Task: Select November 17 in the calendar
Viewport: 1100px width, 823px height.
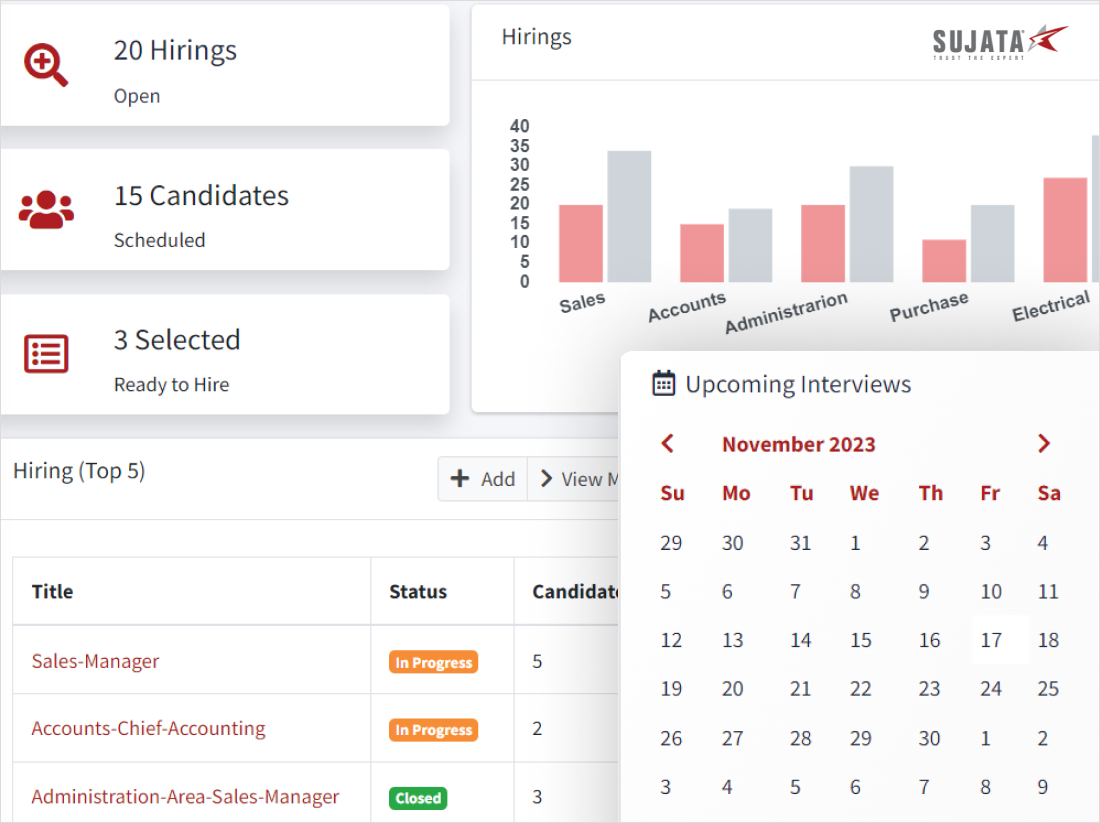Action: click(x=991, y=640)
